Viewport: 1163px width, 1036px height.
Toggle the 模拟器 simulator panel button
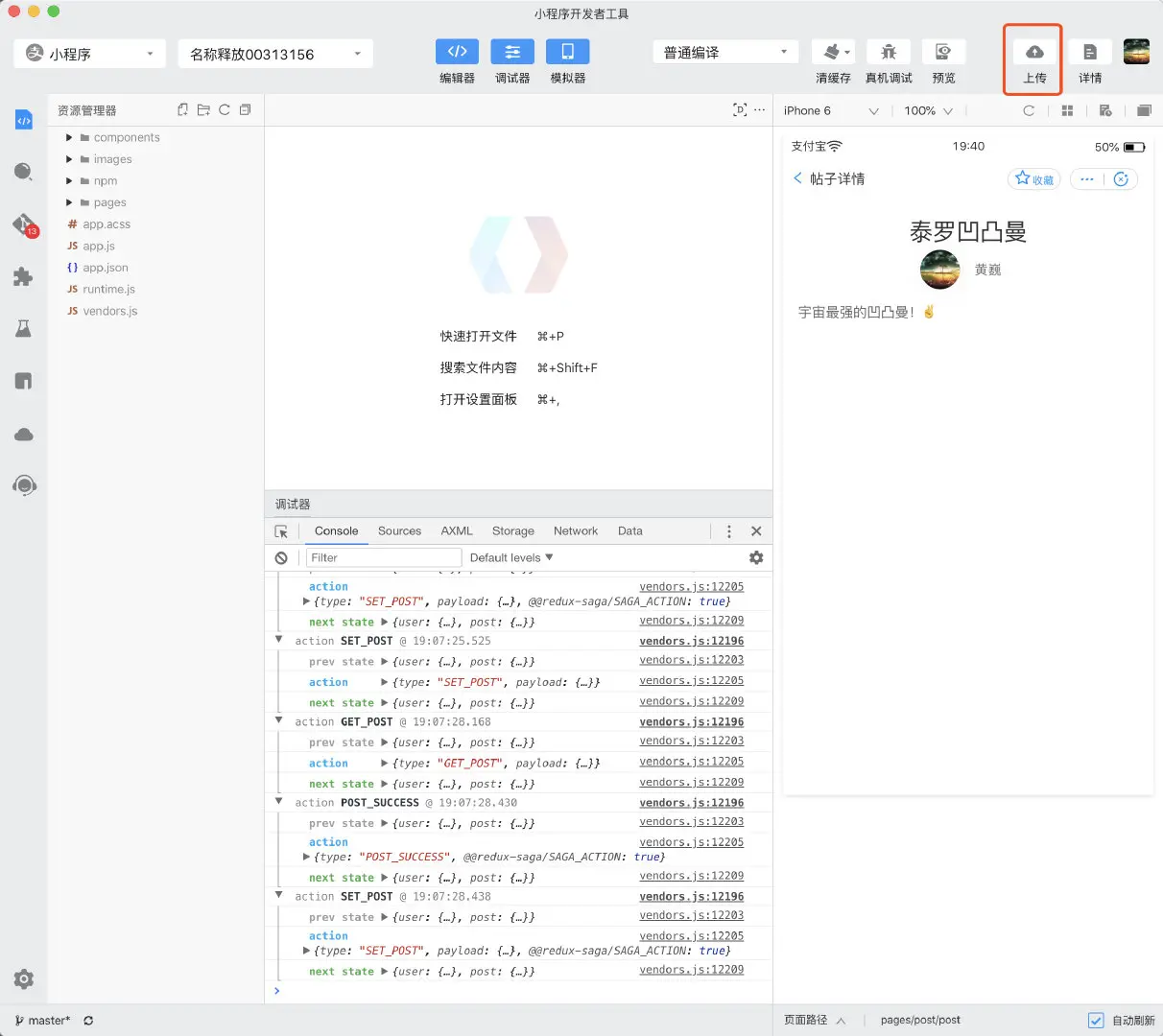tap(567, 52)
